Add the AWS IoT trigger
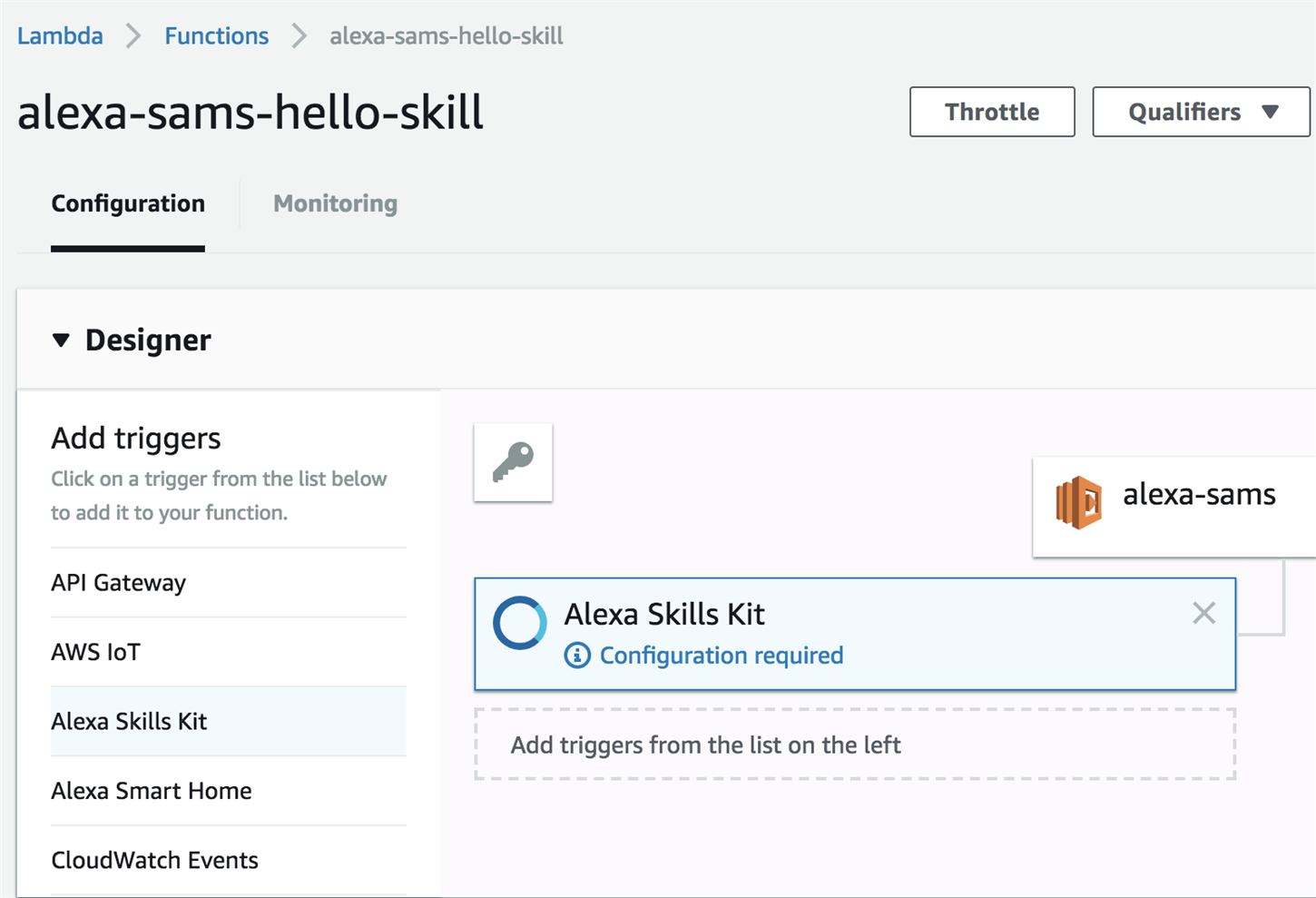 96,652
